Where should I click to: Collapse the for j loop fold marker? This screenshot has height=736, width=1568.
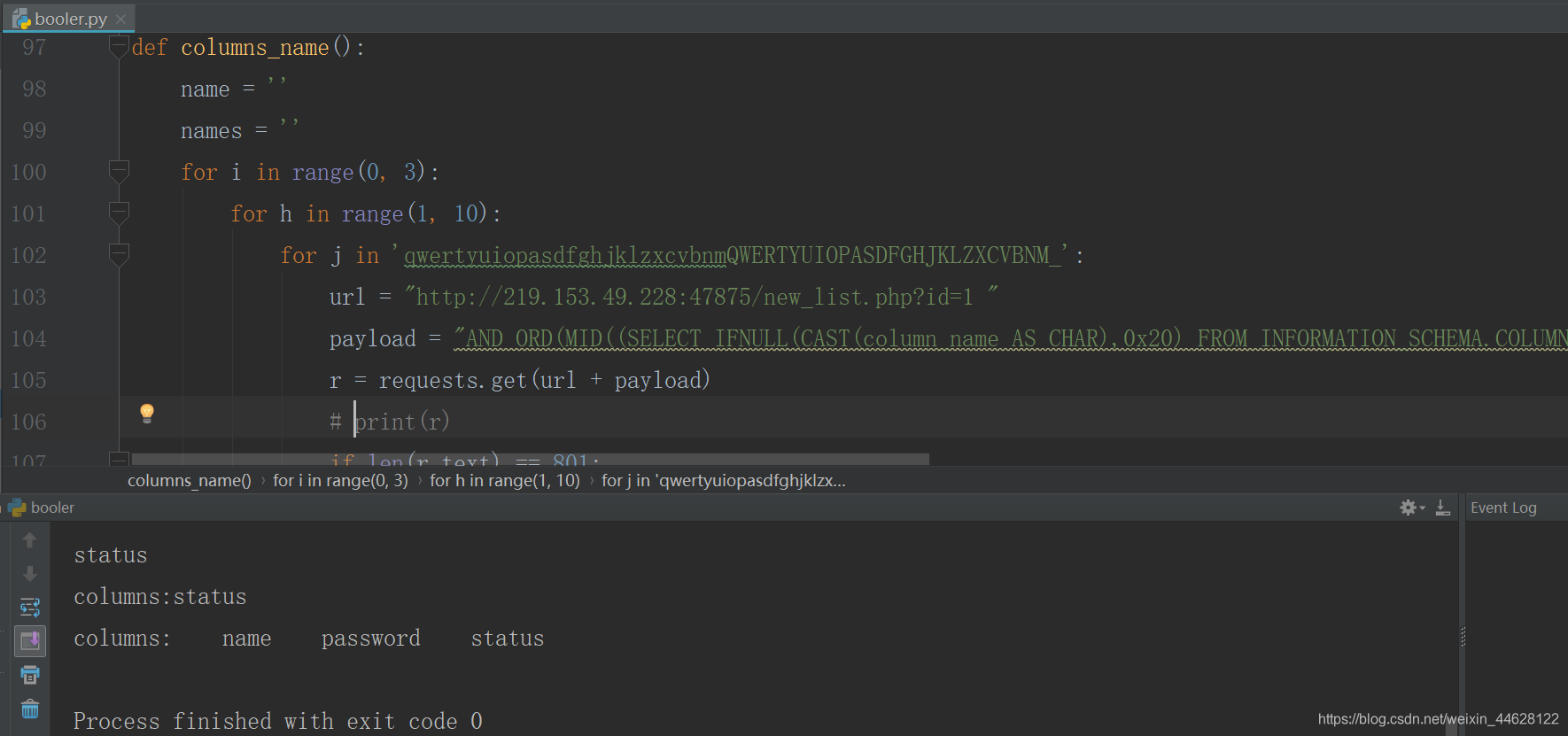(119, 255)
